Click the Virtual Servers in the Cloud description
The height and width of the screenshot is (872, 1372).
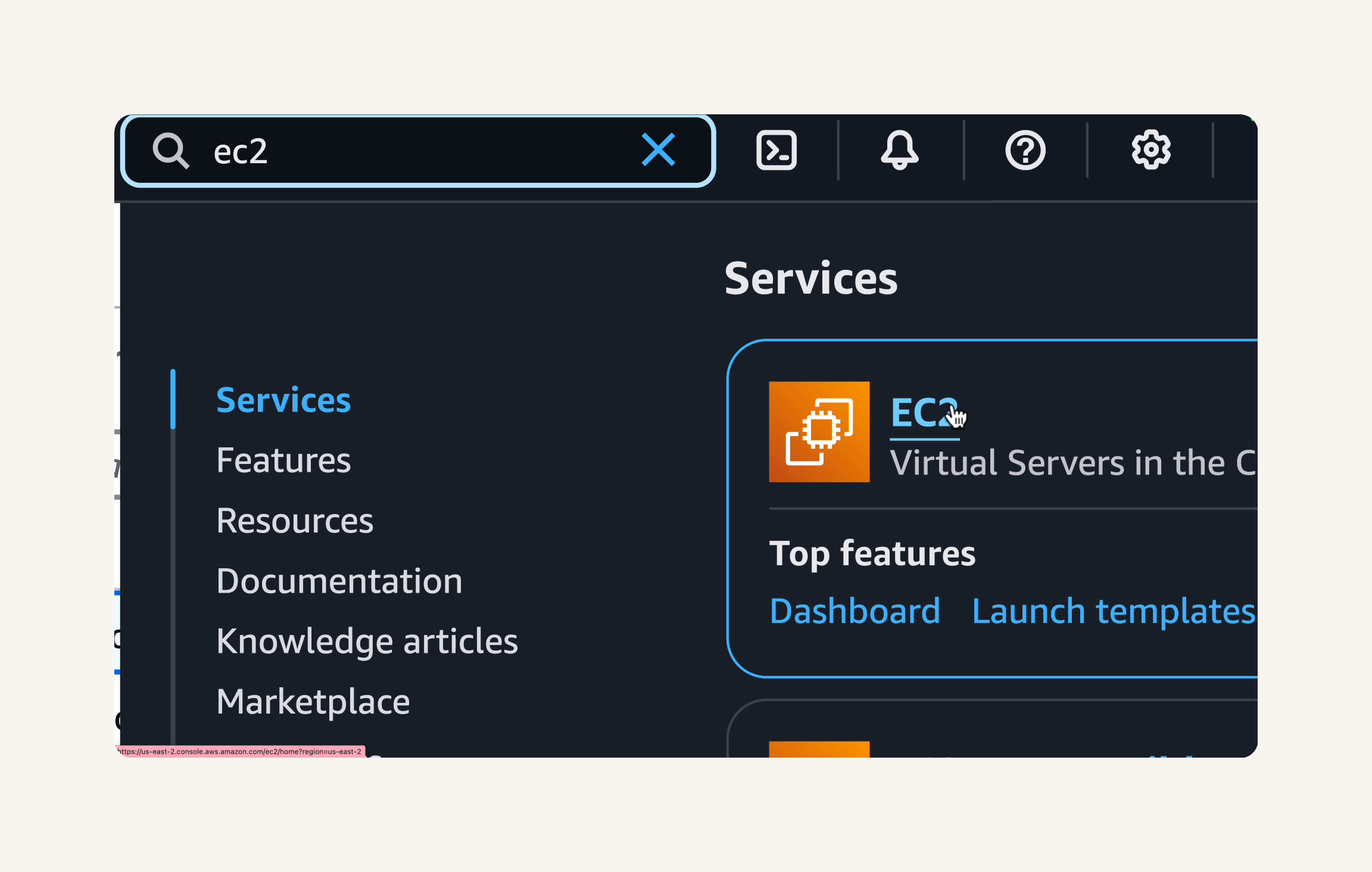tap(1072, 463)
